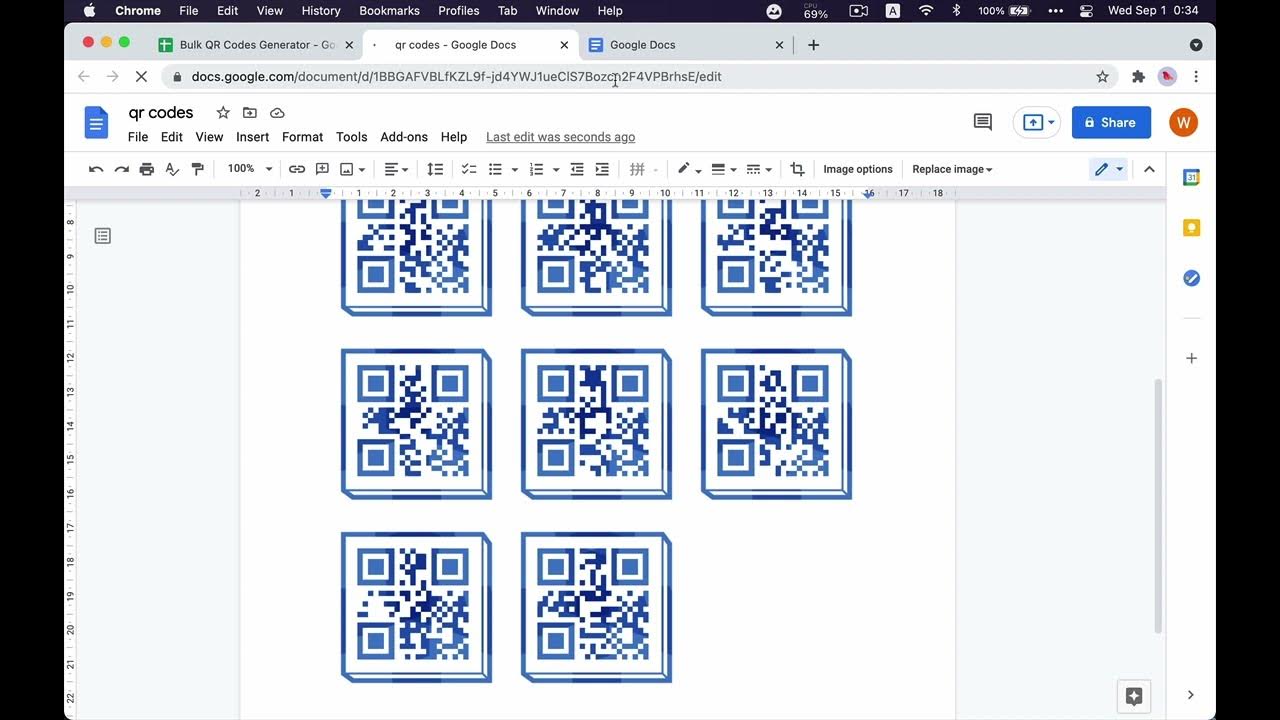Click the browser address bar URL
This screenshot has width=1280, height=720.
pyautogui.click(x=457, y=77)
